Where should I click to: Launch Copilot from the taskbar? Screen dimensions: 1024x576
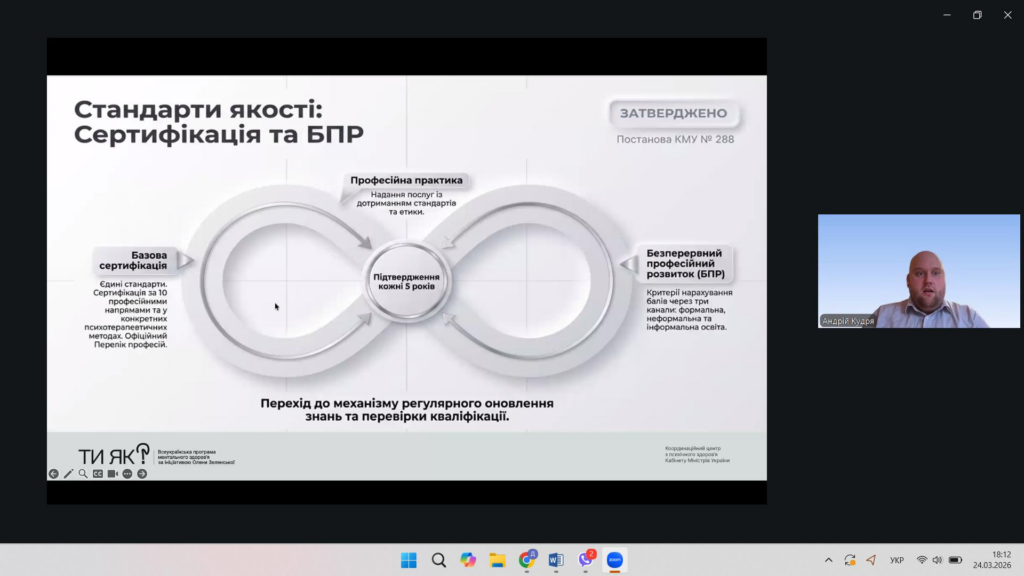coord(468,560)
